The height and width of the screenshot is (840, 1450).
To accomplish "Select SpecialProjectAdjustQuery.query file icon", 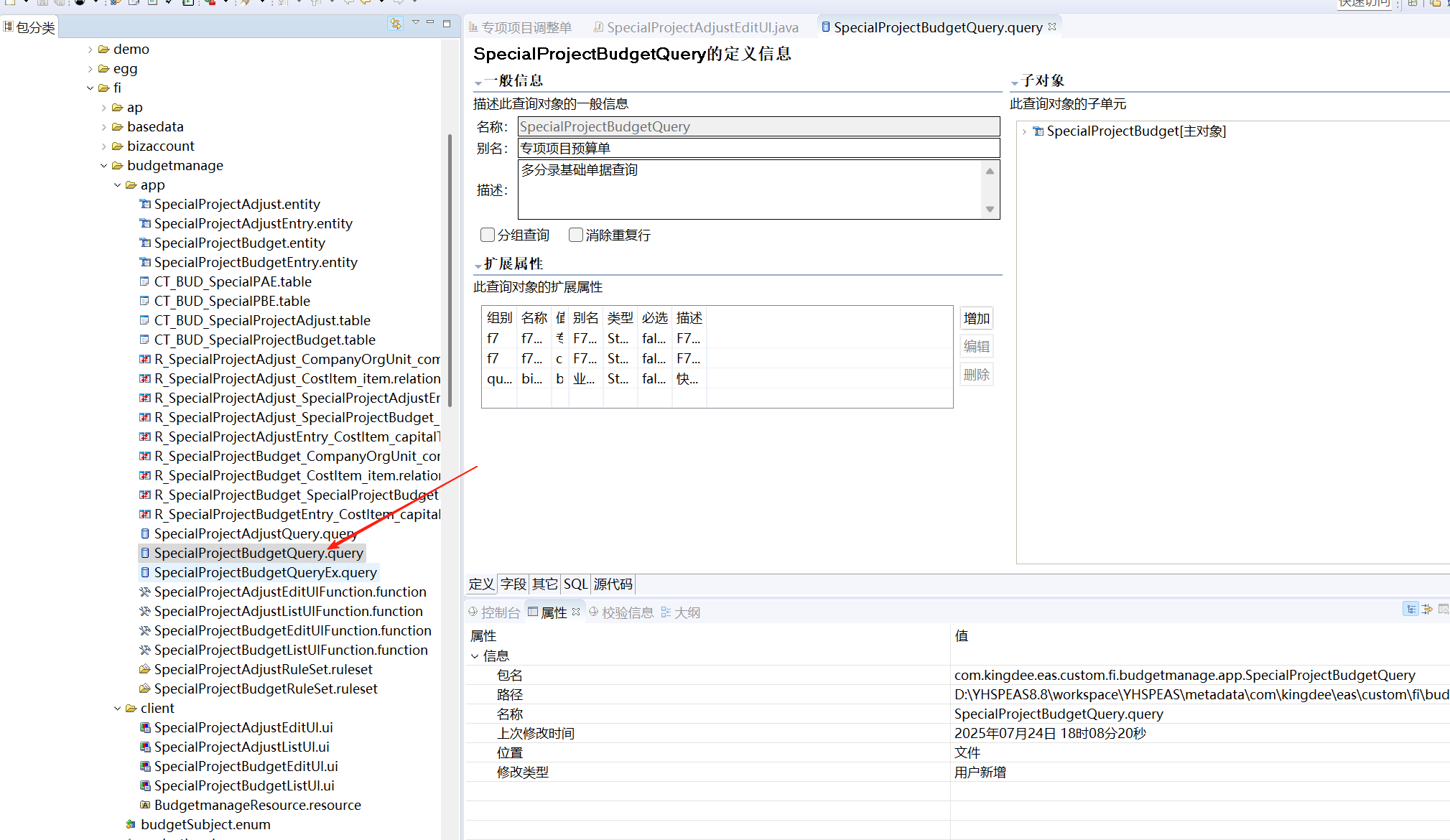I will pos(145,533).
